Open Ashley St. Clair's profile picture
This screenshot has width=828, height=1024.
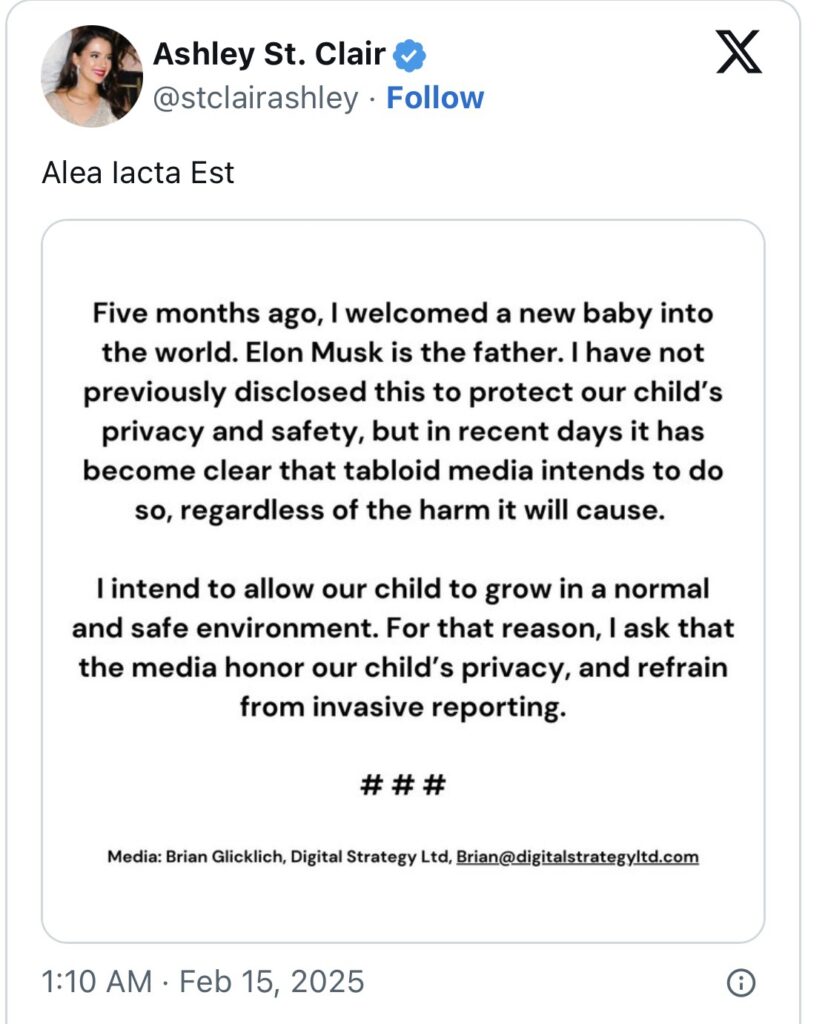coord(91,76)
